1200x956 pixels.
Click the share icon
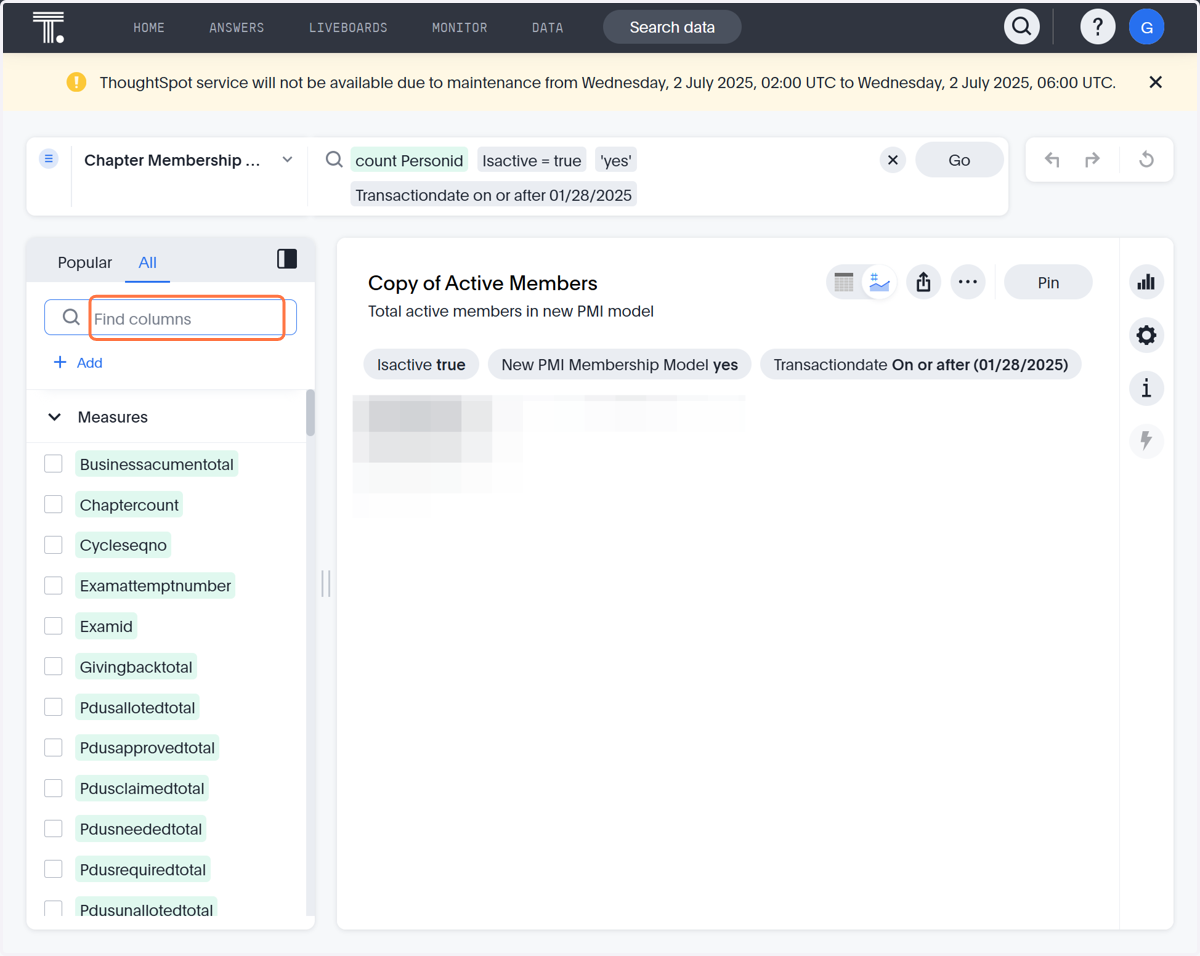click(924, 283)
